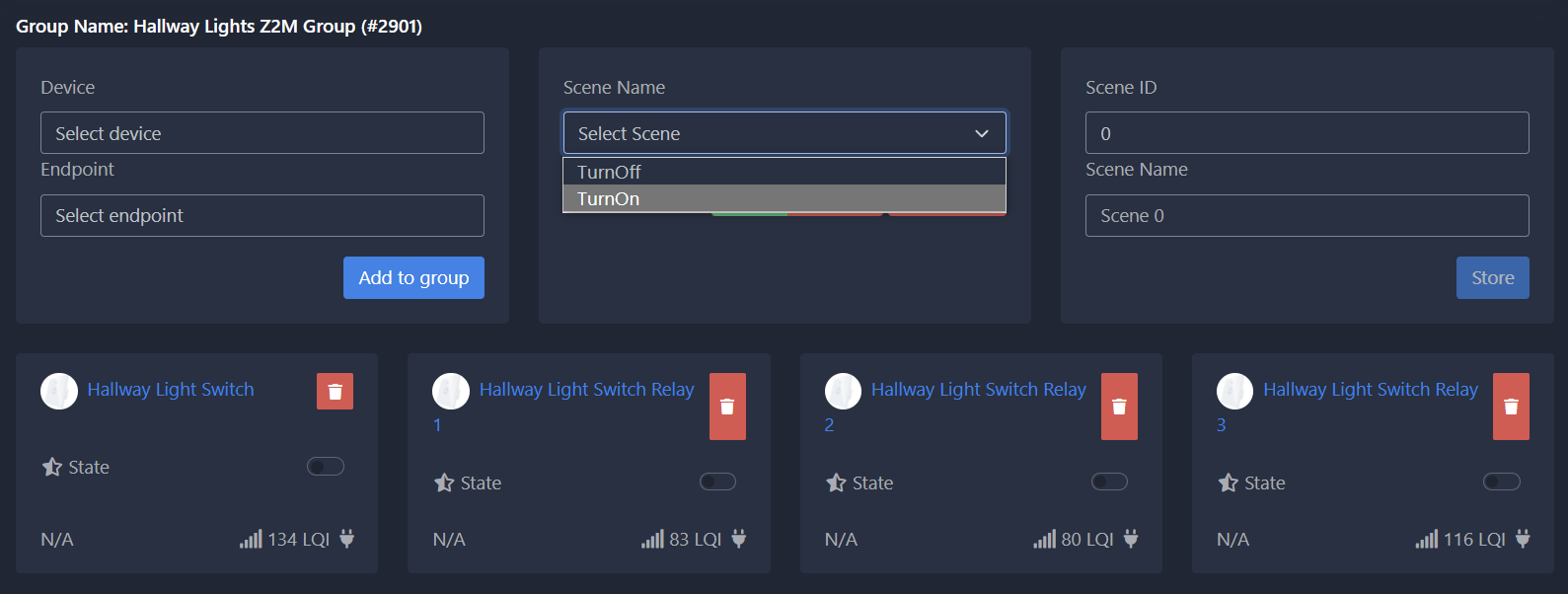This screenshot has height=594, width=1568.
Task: Open Hallway Light Switch device link
Action: coord(171,390)
